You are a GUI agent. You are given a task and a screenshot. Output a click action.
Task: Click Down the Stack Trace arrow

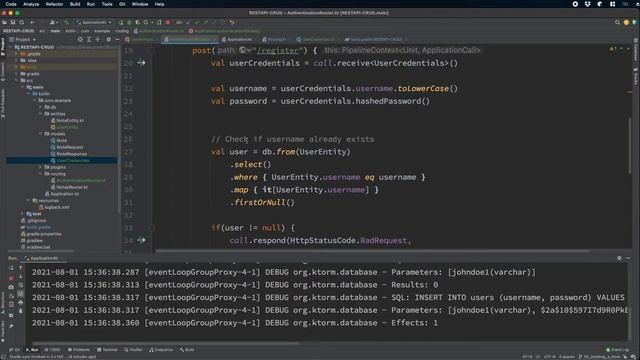click(21, 277)
